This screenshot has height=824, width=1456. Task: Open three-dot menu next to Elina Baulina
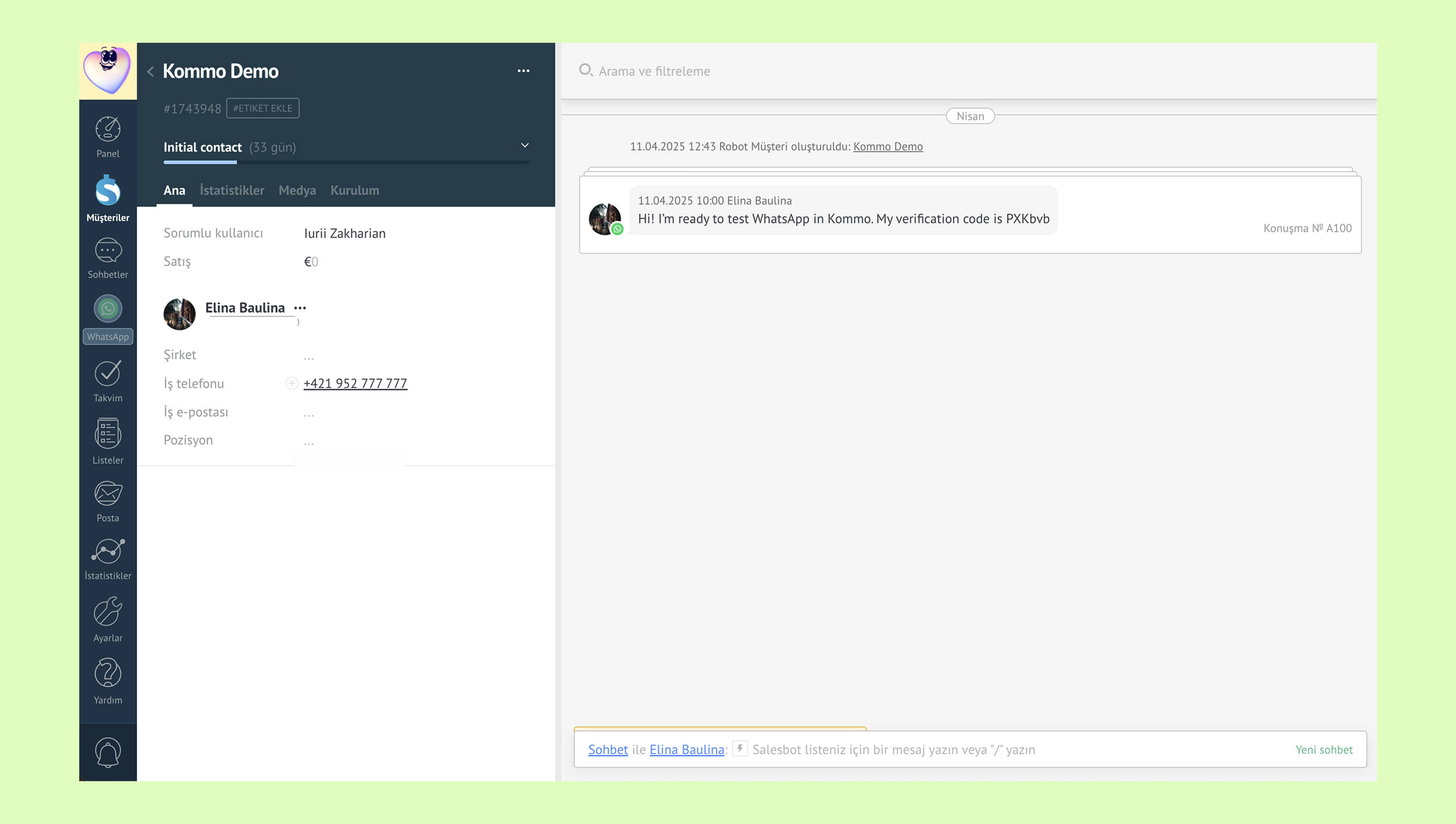click(300, 308)
